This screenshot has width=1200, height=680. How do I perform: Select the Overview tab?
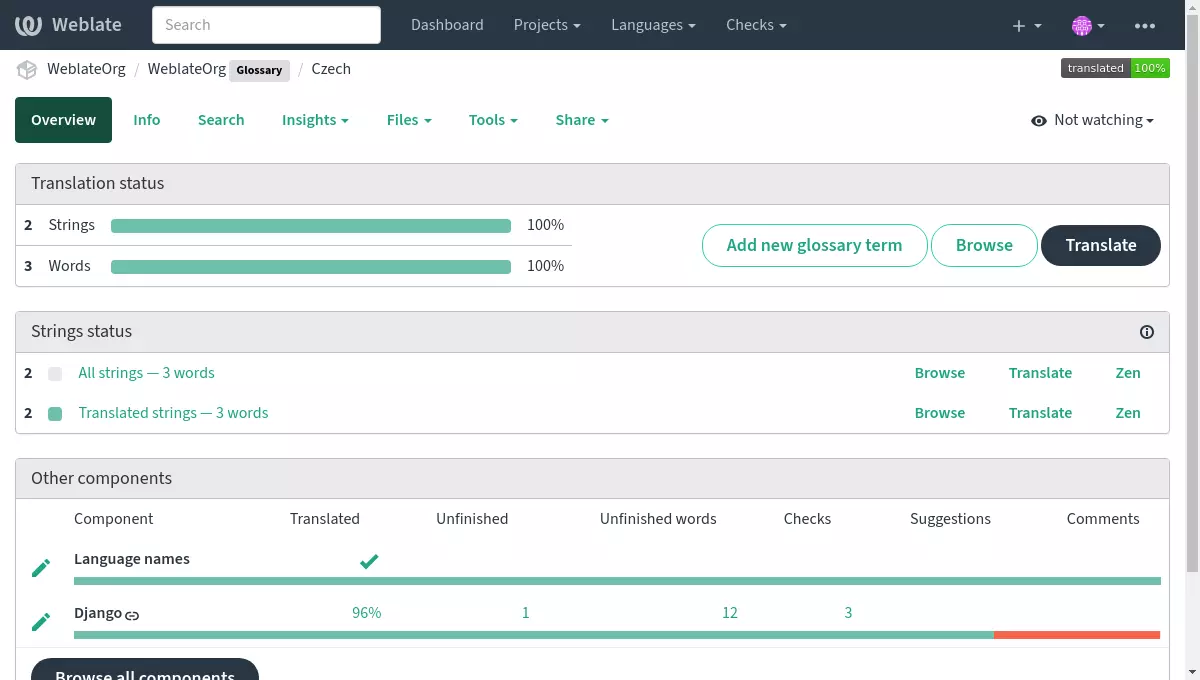63,120
